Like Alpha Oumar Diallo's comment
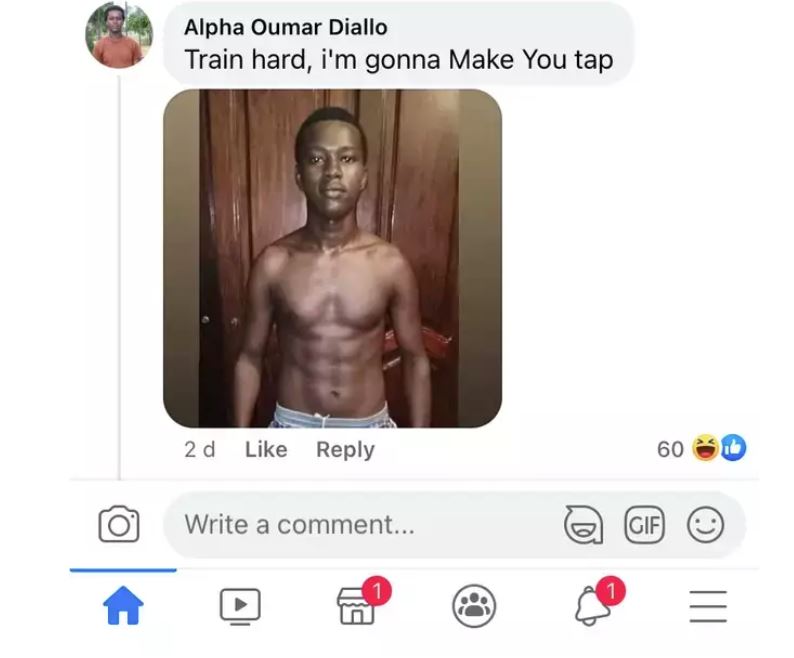Image resolution: width=794 pixels, height=658 pixels. (x=266, y=449)
